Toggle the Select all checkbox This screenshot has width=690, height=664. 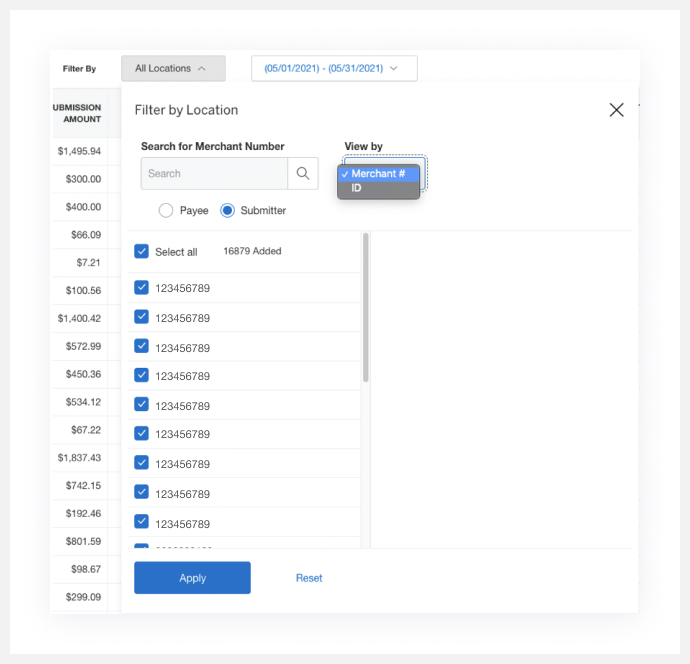tap(142, 251)
